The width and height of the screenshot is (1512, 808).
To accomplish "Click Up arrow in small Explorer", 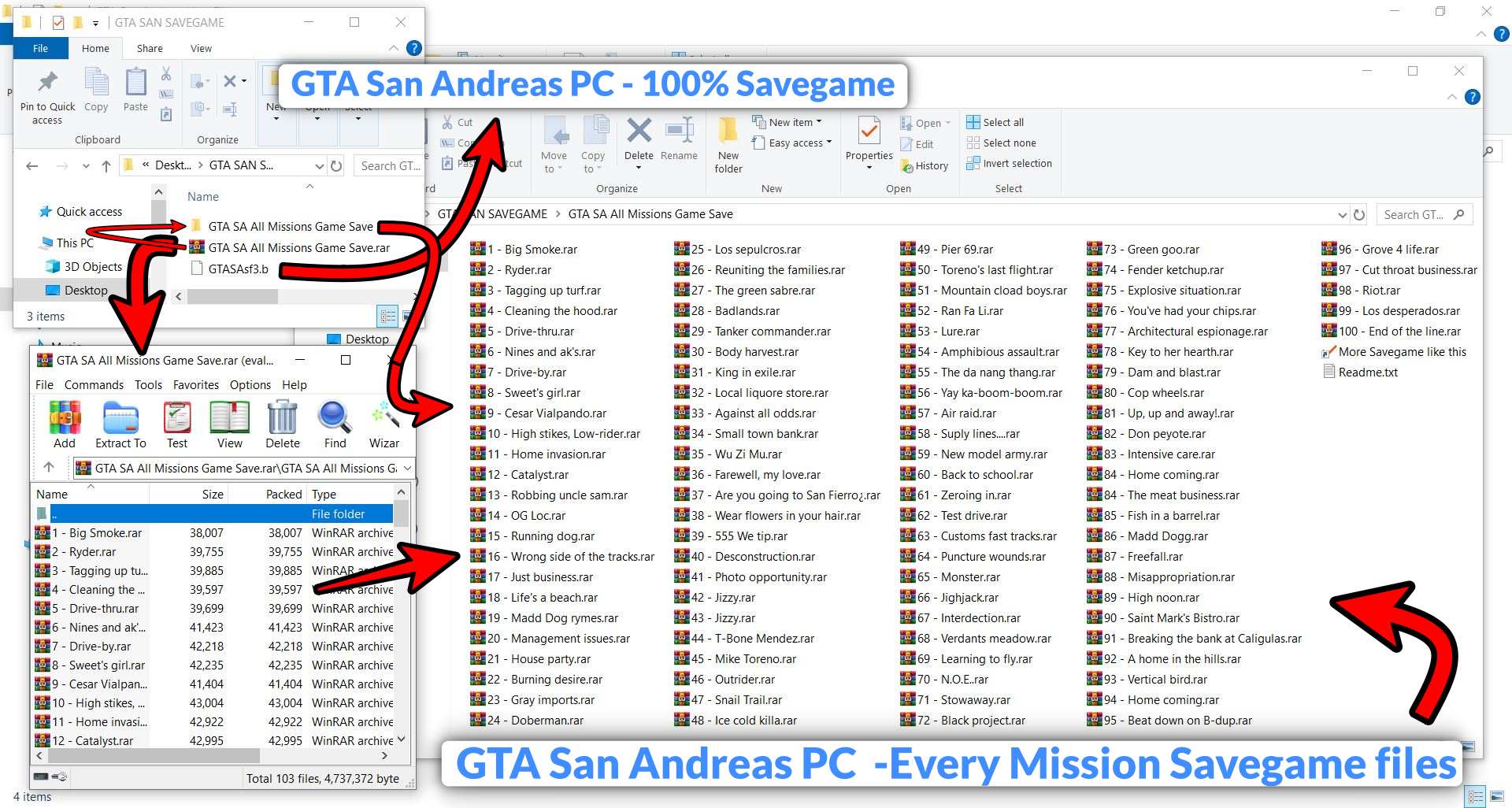I will click(106, 165).
